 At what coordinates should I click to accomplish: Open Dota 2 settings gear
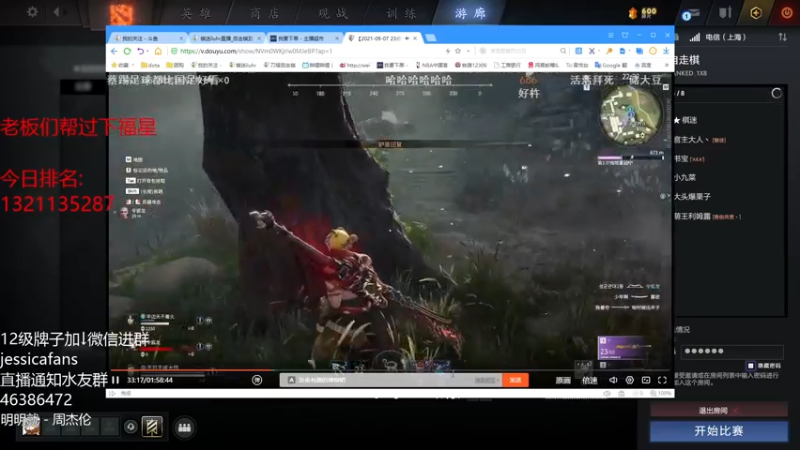tap(32, 12)
